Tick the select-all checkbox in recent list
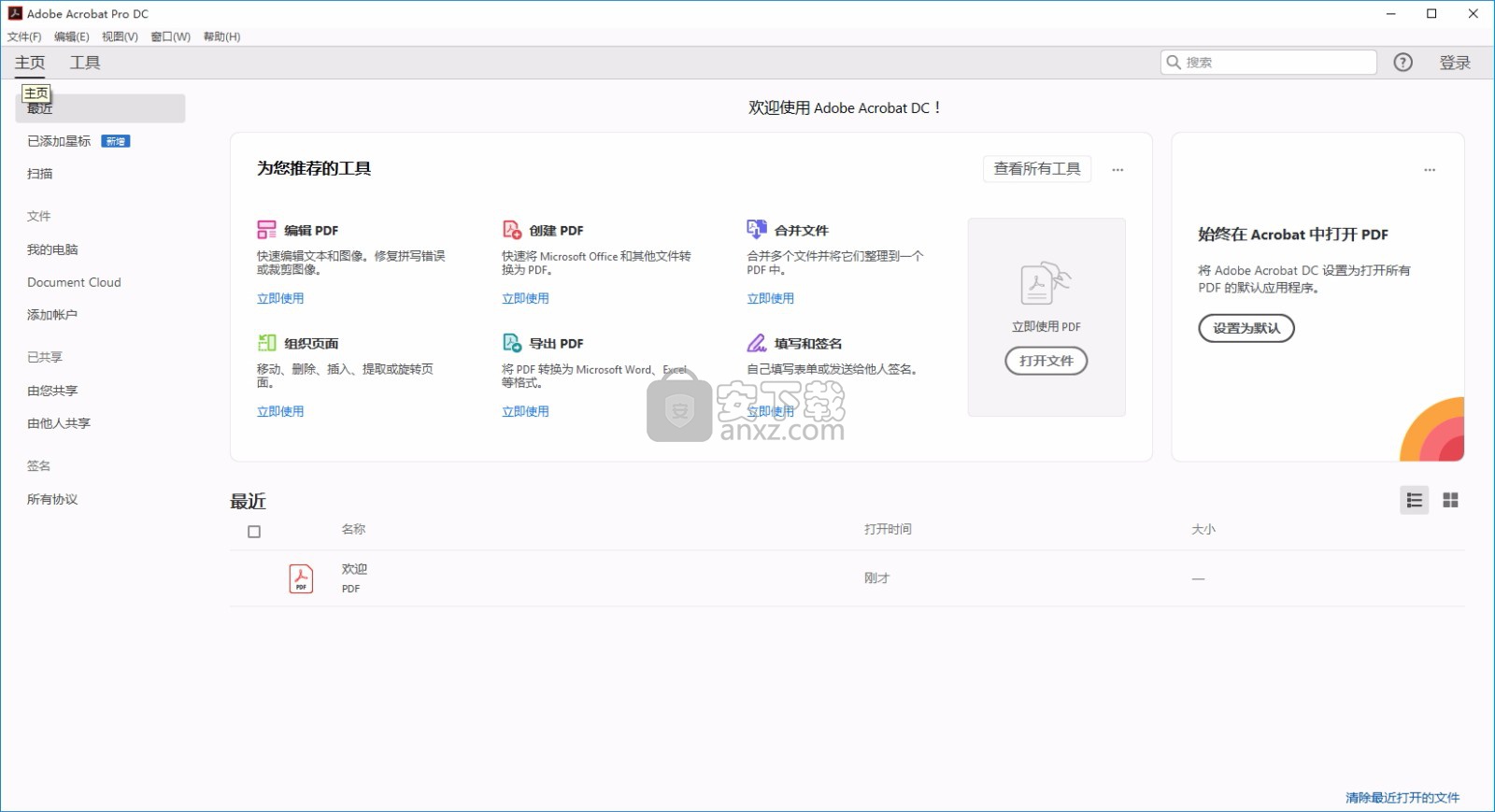Viewport: 1495px width, 812px height. 254,532
